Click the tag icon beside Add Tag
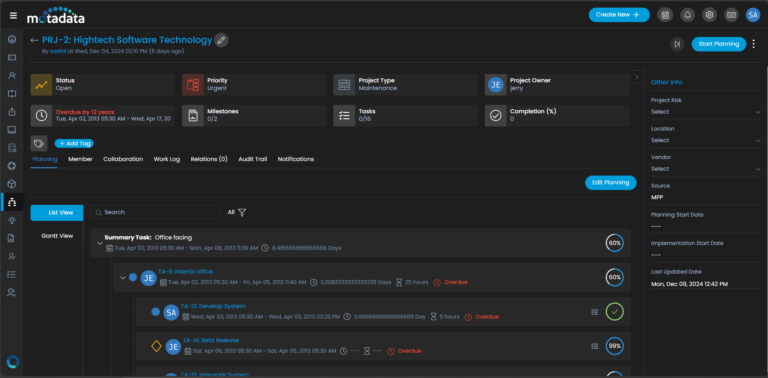This screenshot has height=378, width=768. click(39, 143)
